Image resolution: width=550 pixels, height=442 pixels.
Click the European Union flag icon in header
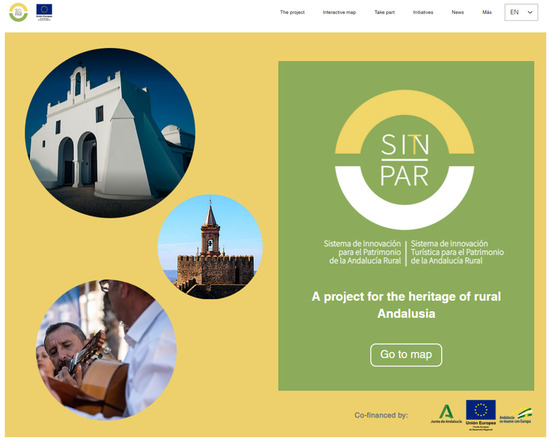(44, 12)
